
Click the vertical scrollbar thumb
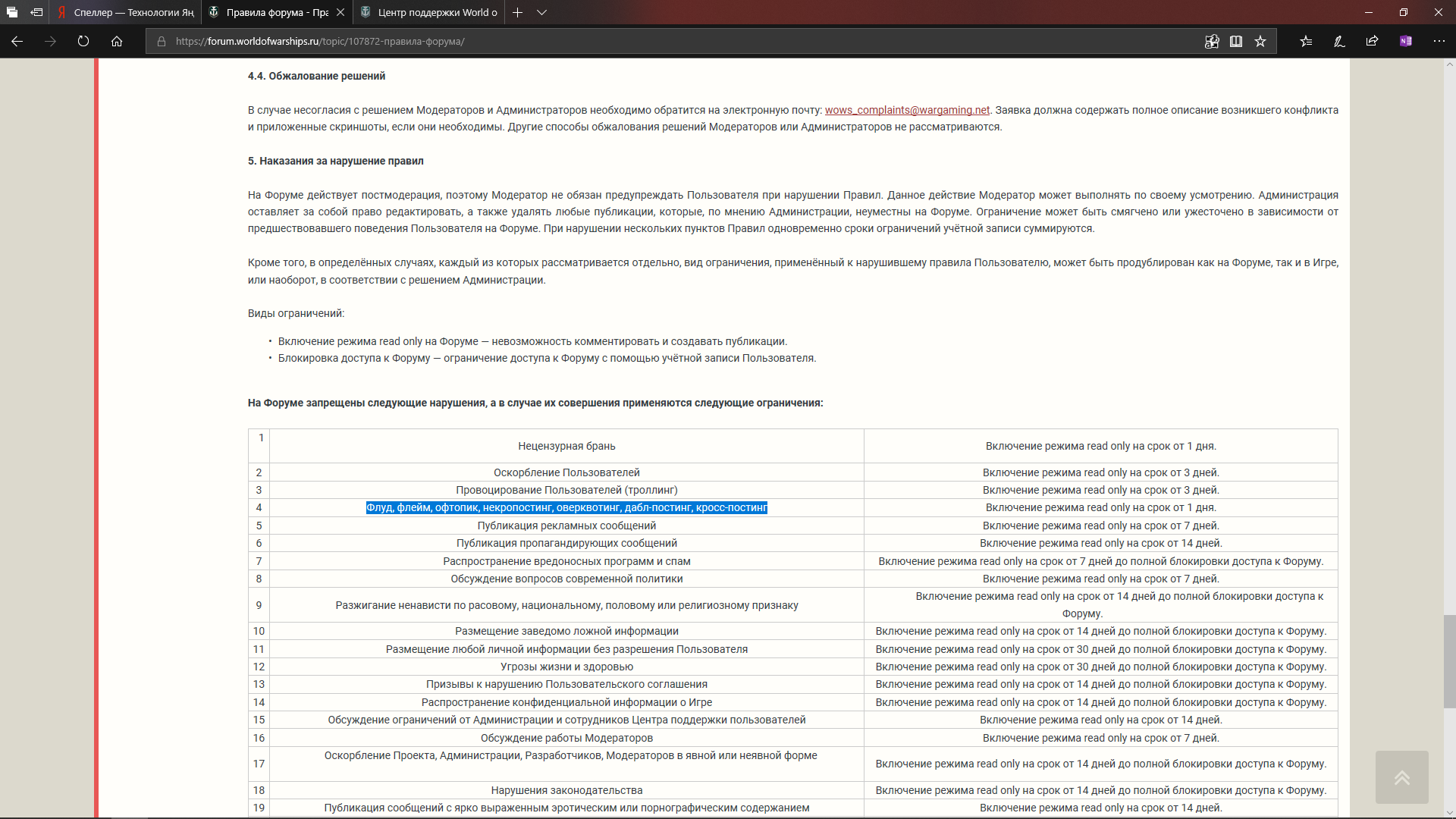pos(1449,661)
